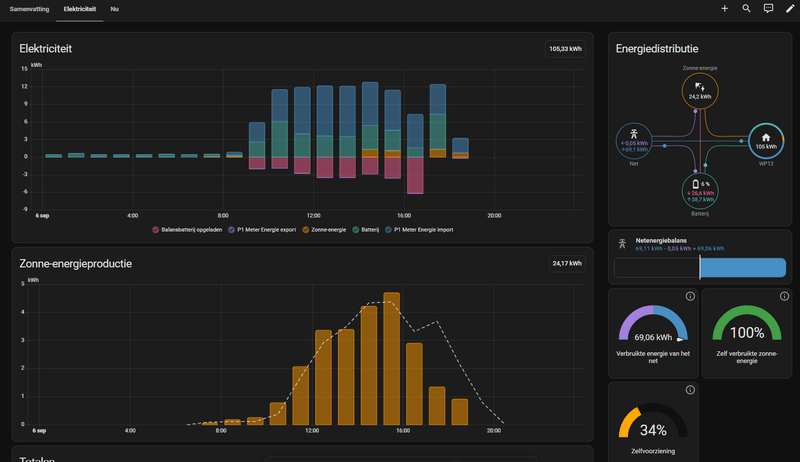Click the 34% Zelfvoorziening gauge
The image size is (800, 462).
point(653,422)
